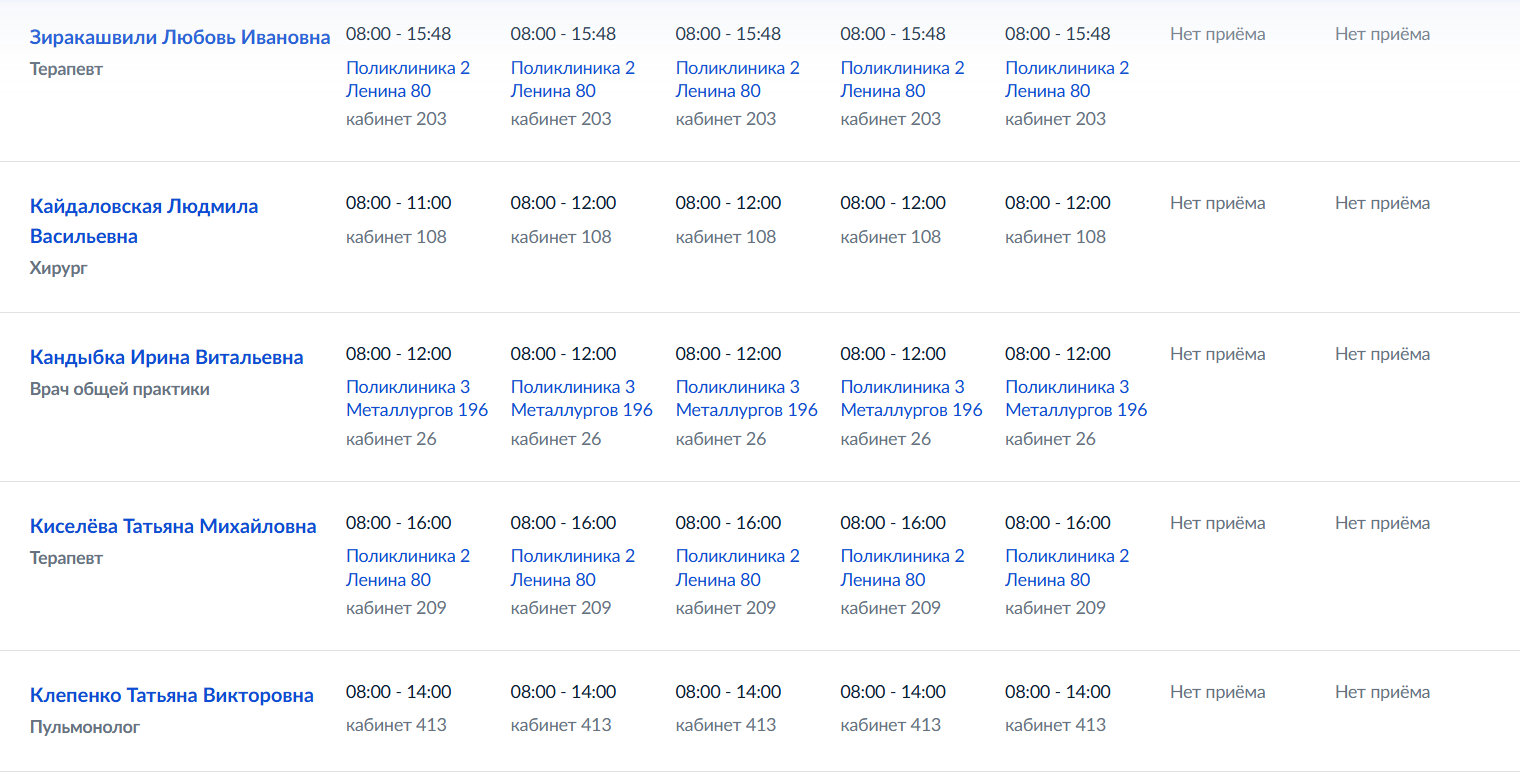Select 08:00 - 11:00 slot of Кайдаловская
1520x777 pixels.
coord(399,203)
